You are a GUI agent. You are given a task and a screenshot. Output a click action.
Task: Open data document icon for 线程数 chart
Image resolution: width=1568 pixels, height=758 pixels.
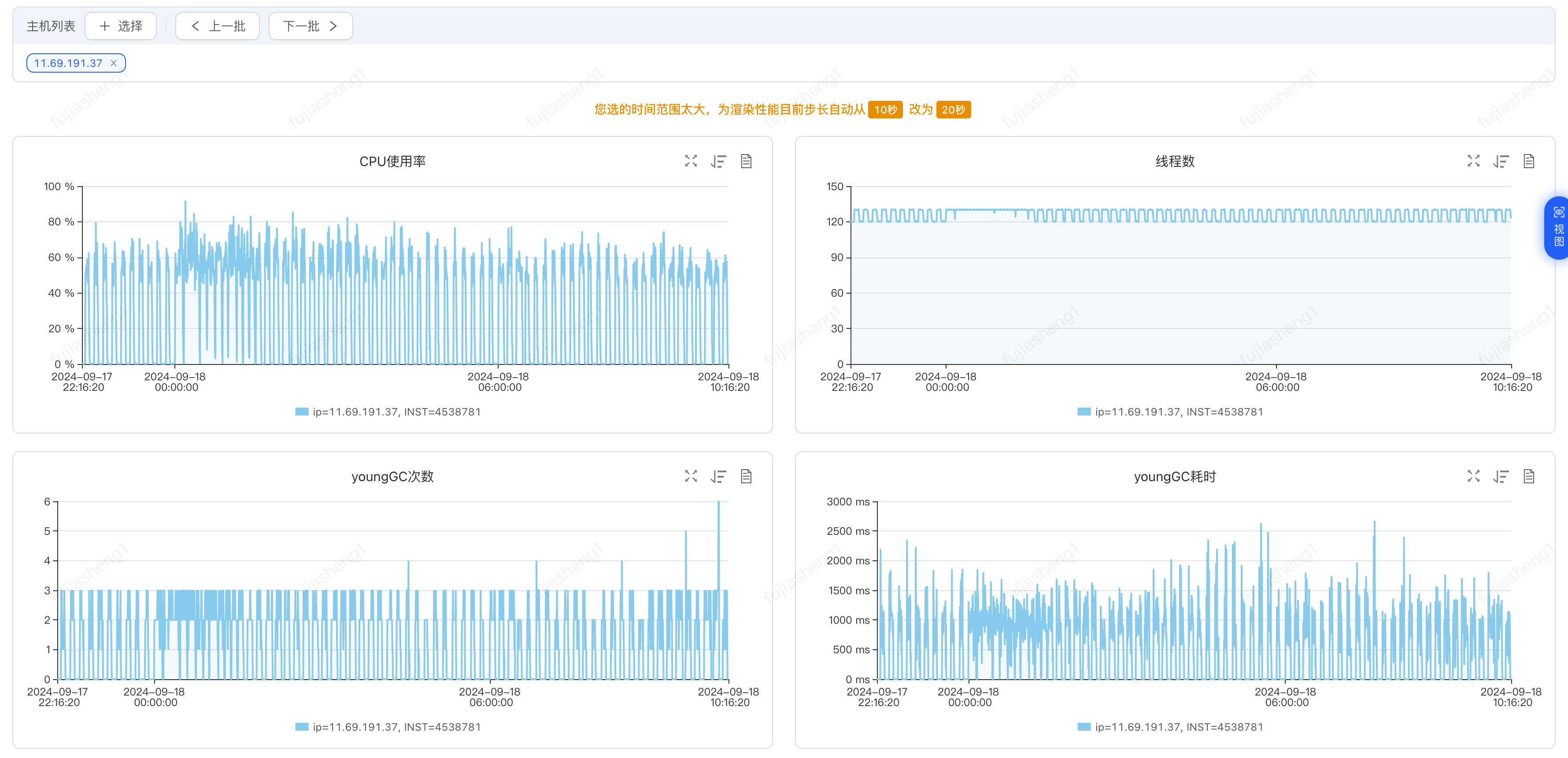point(1528,161)
